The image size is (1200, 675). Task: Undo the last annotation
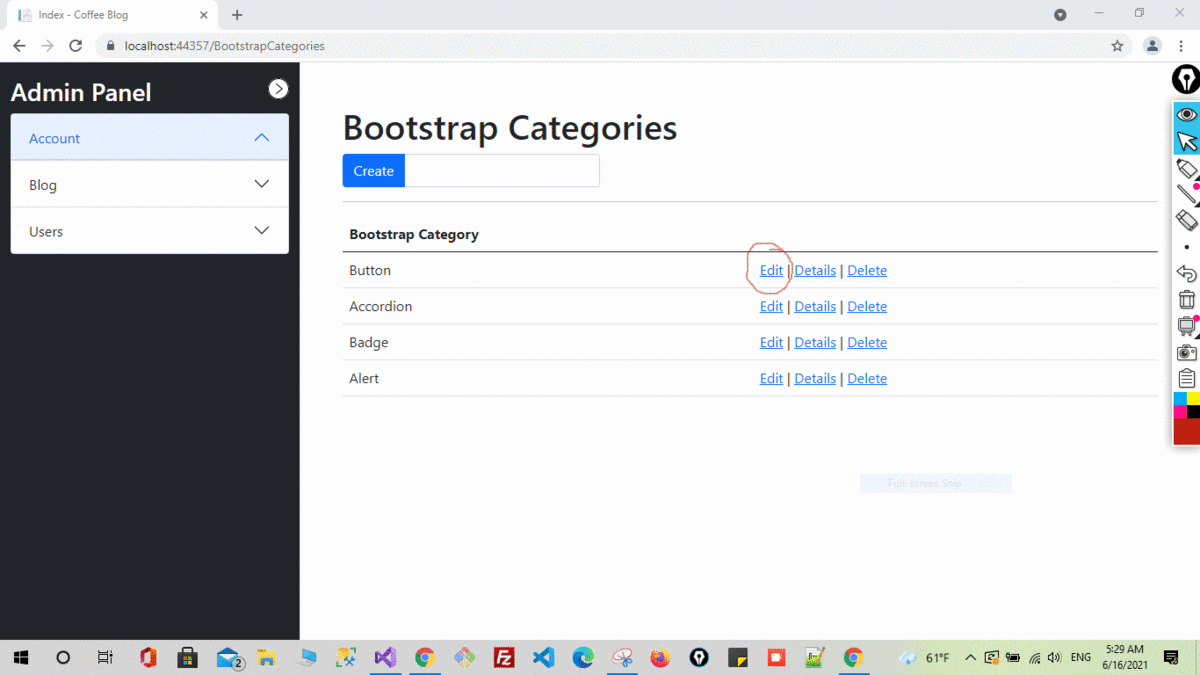(x=1186, y=273)
